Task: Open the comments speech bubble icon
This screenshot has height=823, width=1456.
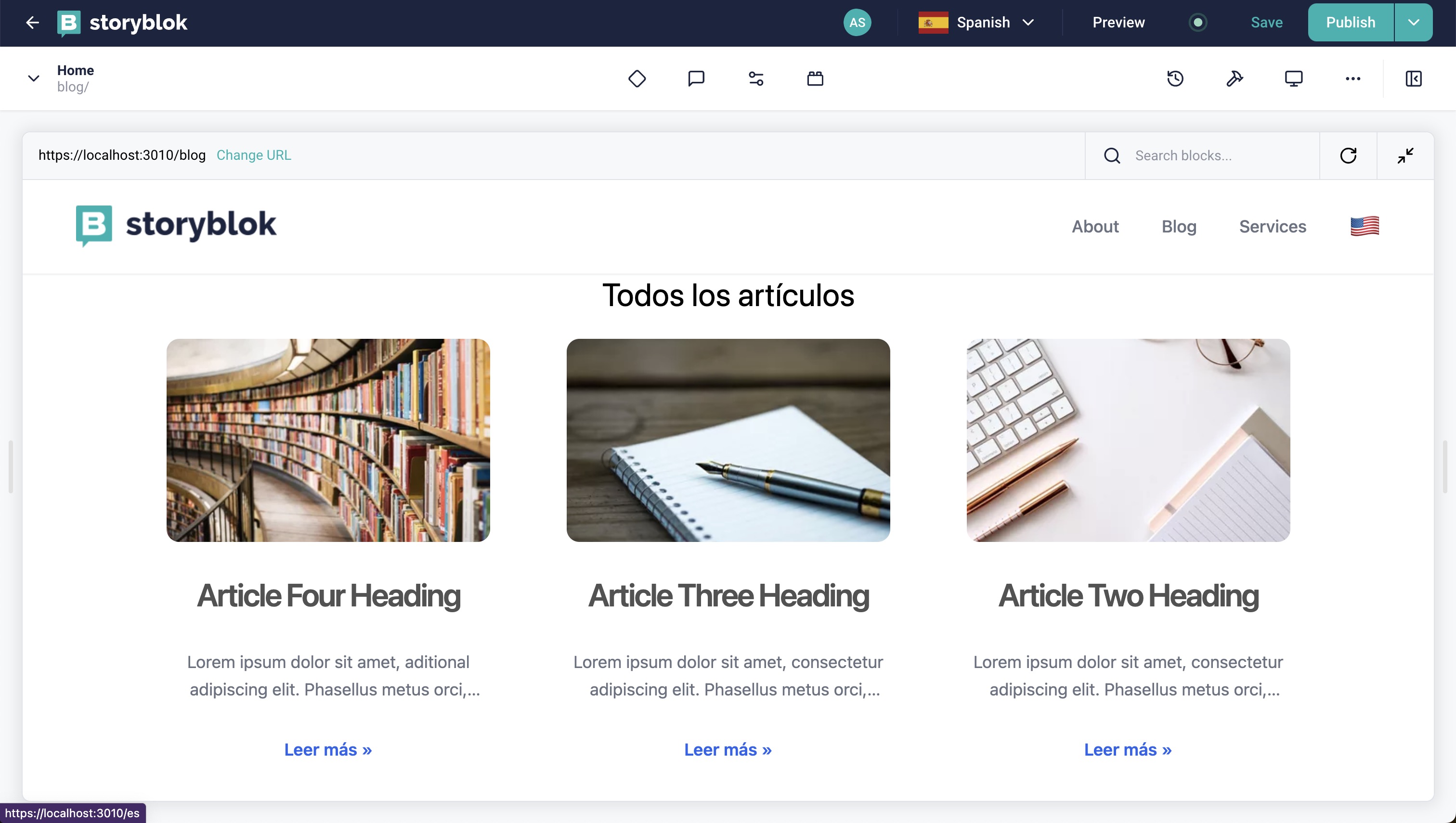Action: click(x=696, y=78)
